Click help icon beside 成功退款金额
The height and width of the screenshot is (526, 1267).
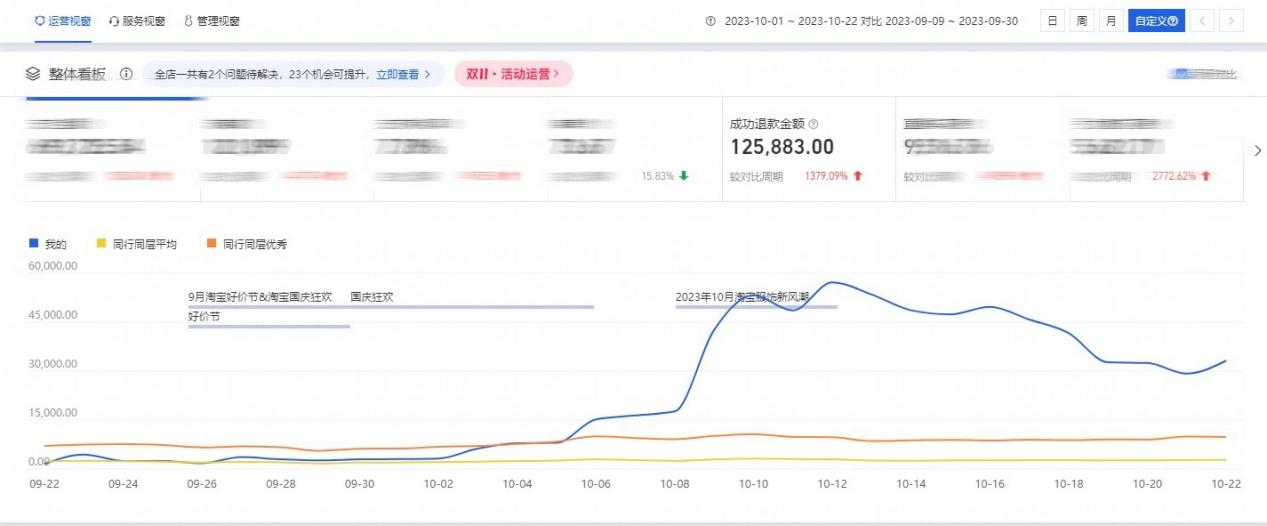813,125
